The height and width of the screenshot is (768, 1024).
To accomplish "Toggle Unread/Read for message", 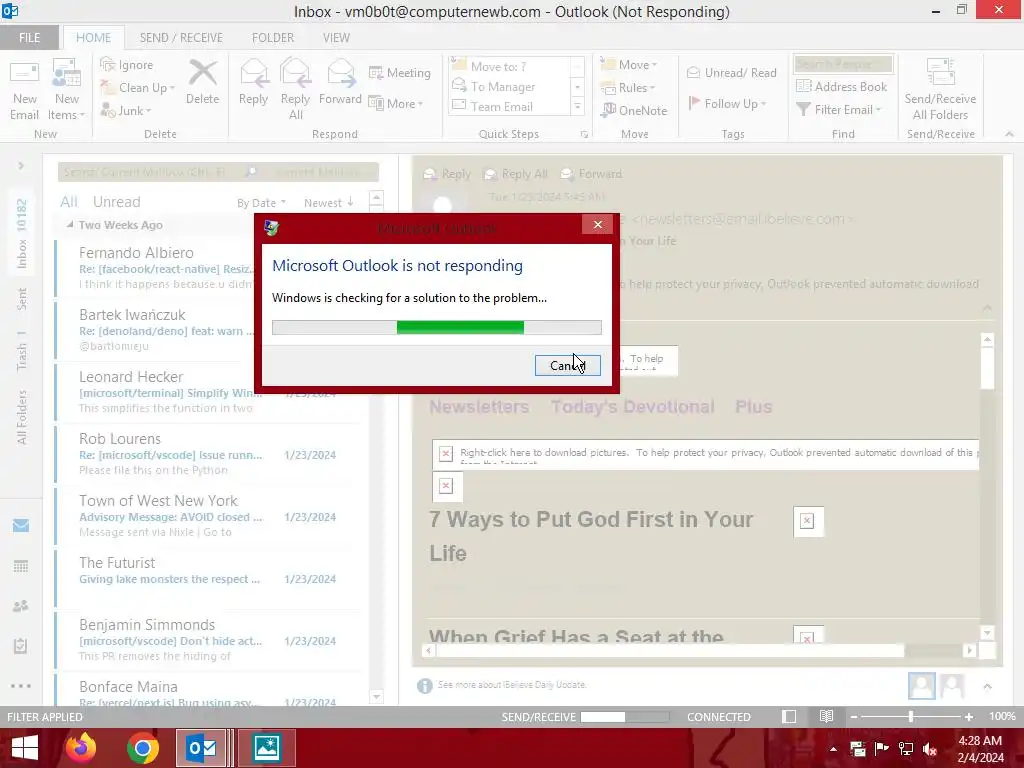I will point(731,72).
